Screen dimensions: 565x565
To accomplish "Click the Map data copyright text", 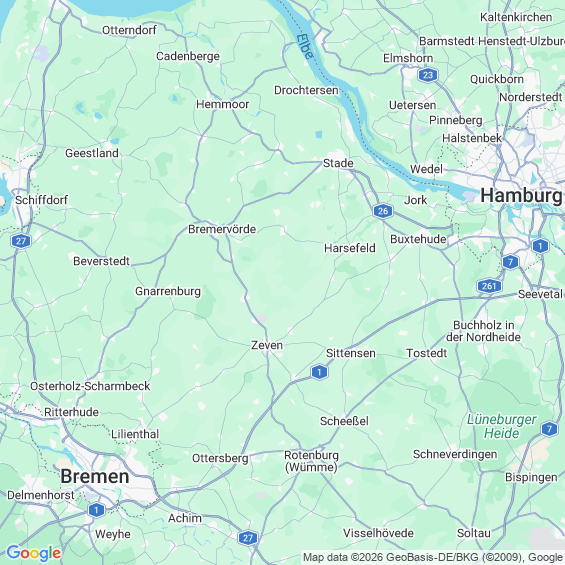I will click(433, 557).
